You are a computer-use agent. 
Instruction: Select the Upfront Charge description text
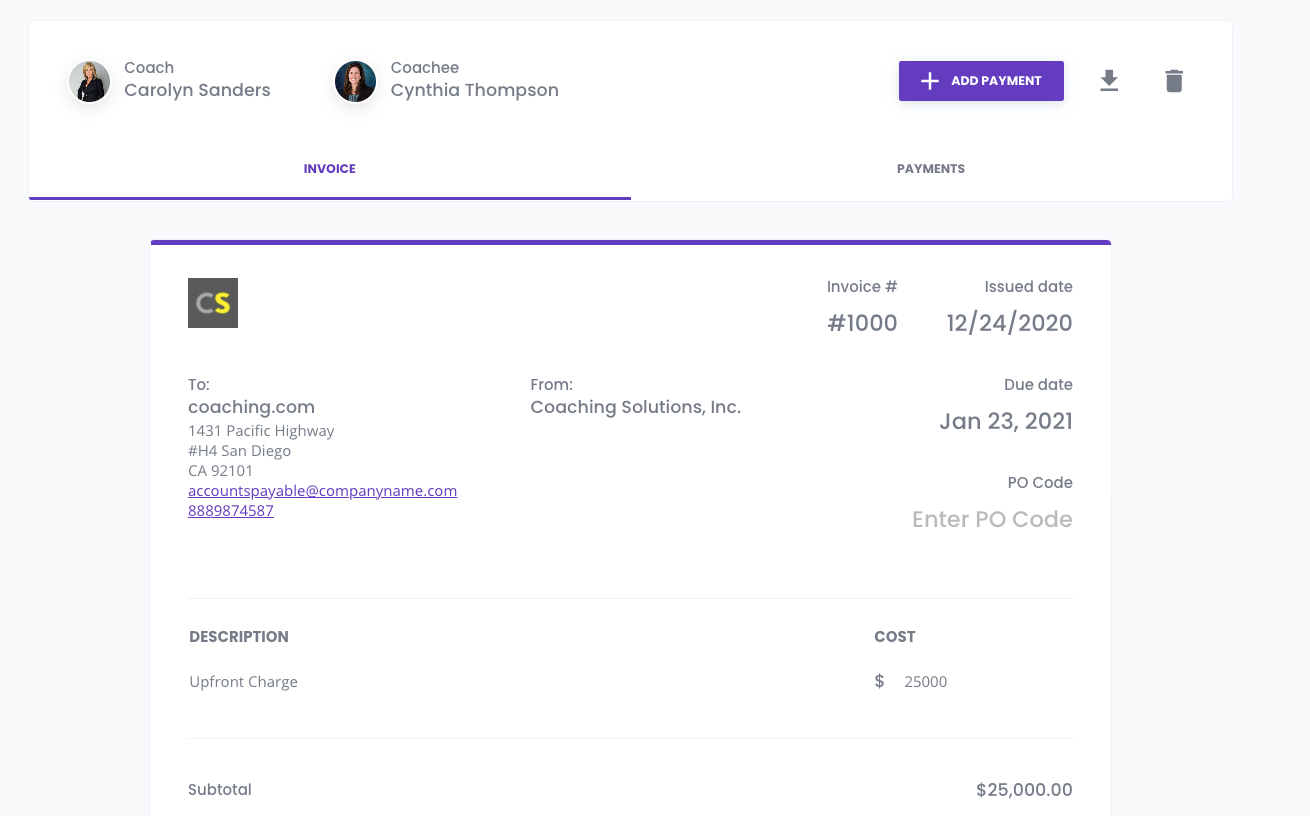click(244, 682)
